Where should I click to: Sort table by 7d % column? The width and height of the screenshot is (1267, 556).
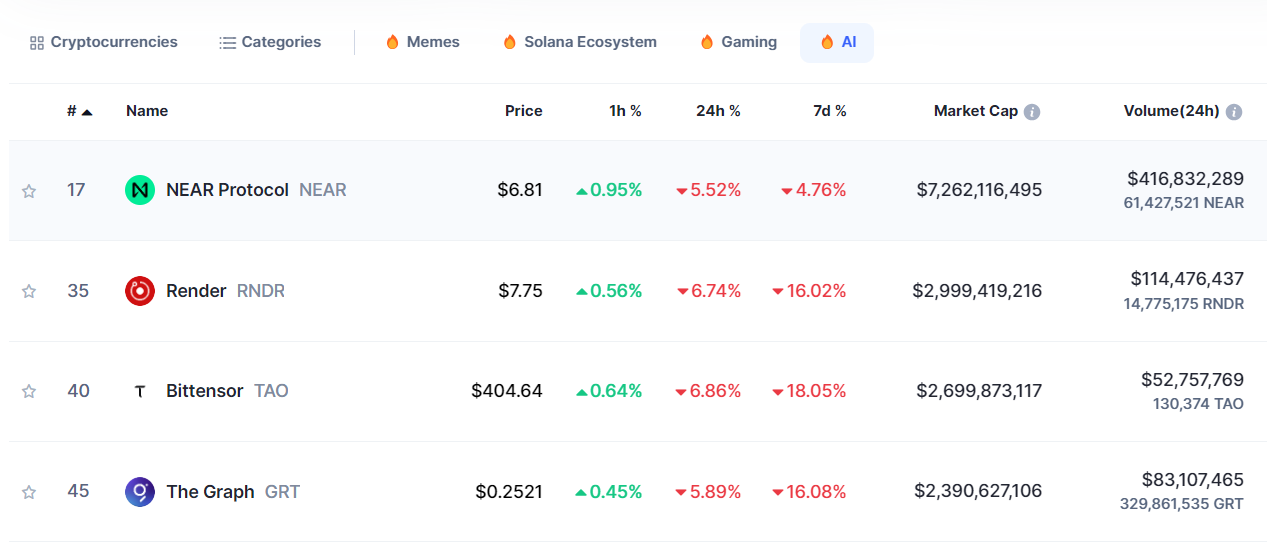coord(830,111)
